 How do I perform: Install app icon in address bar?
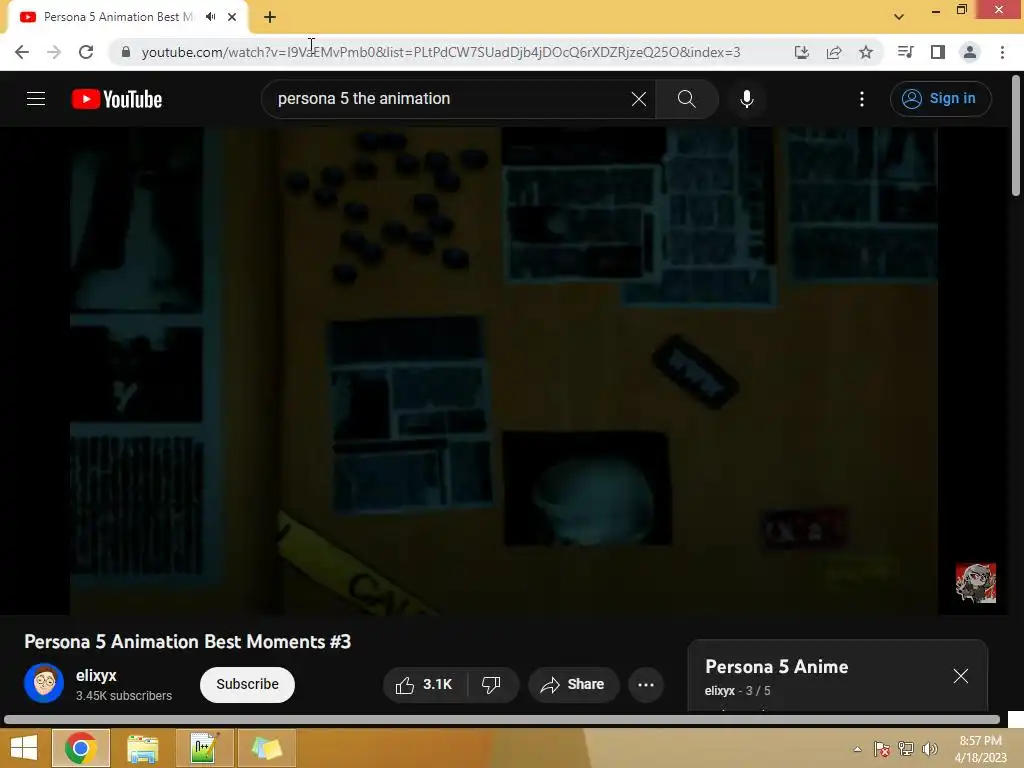coord(801,52)
